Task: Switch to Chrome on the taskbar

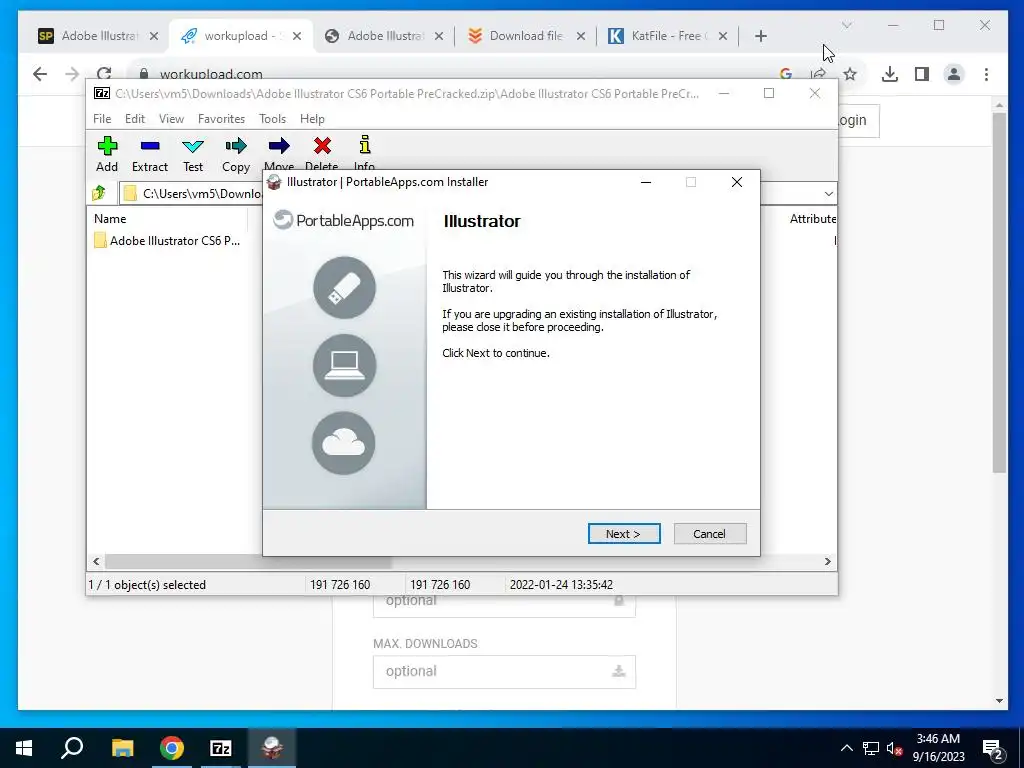Action: (172, 748)
